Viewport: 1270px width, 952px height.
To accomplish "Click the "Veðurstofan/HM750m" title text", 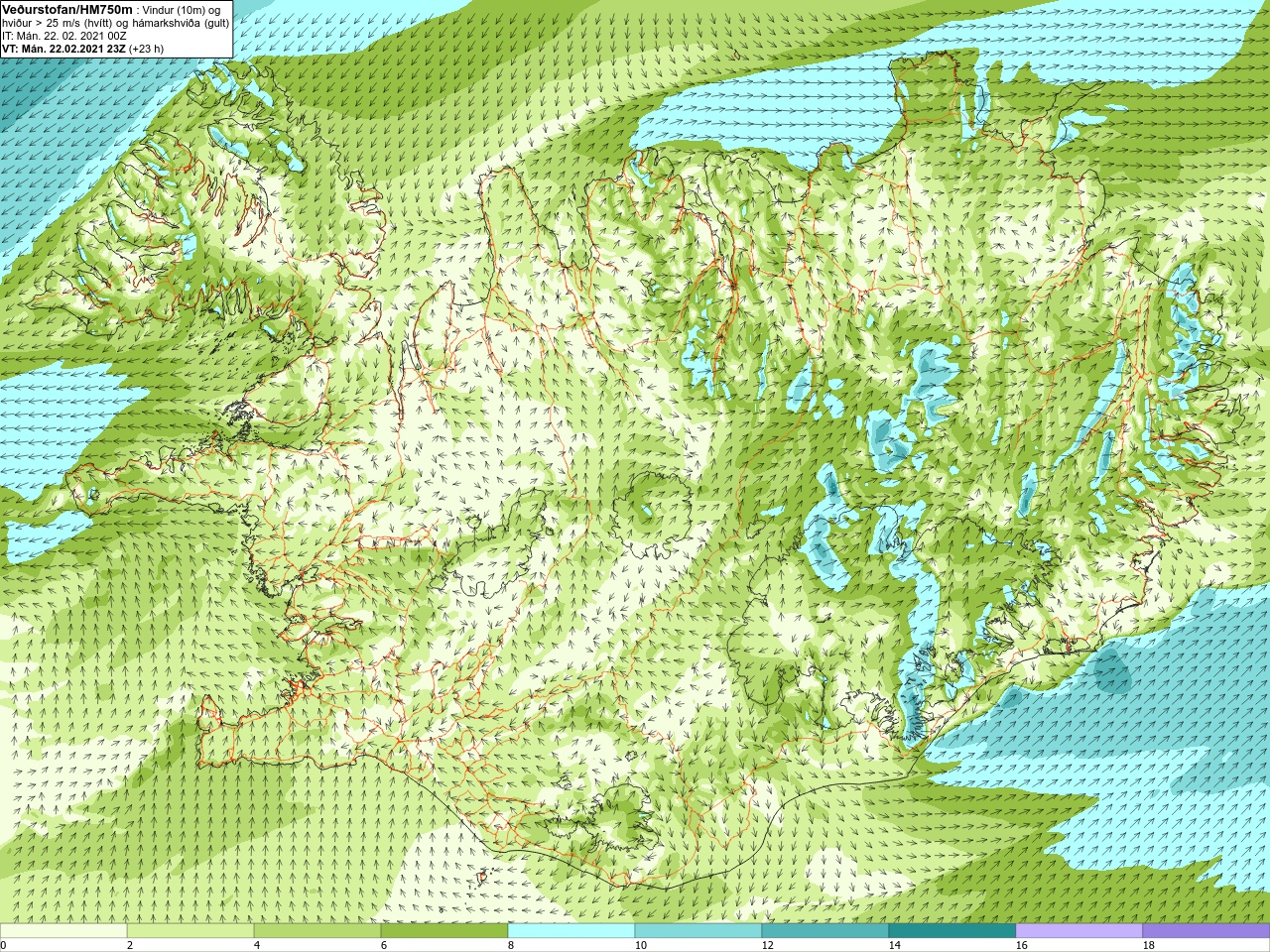I will tap(67, 9).
